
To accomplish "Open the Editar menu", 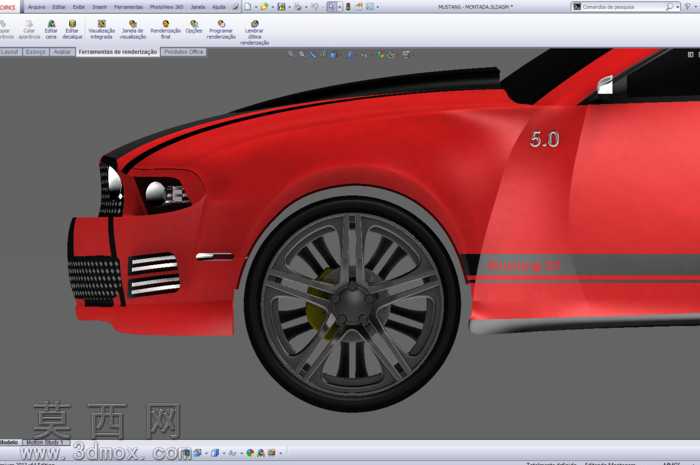I will 58,7.
